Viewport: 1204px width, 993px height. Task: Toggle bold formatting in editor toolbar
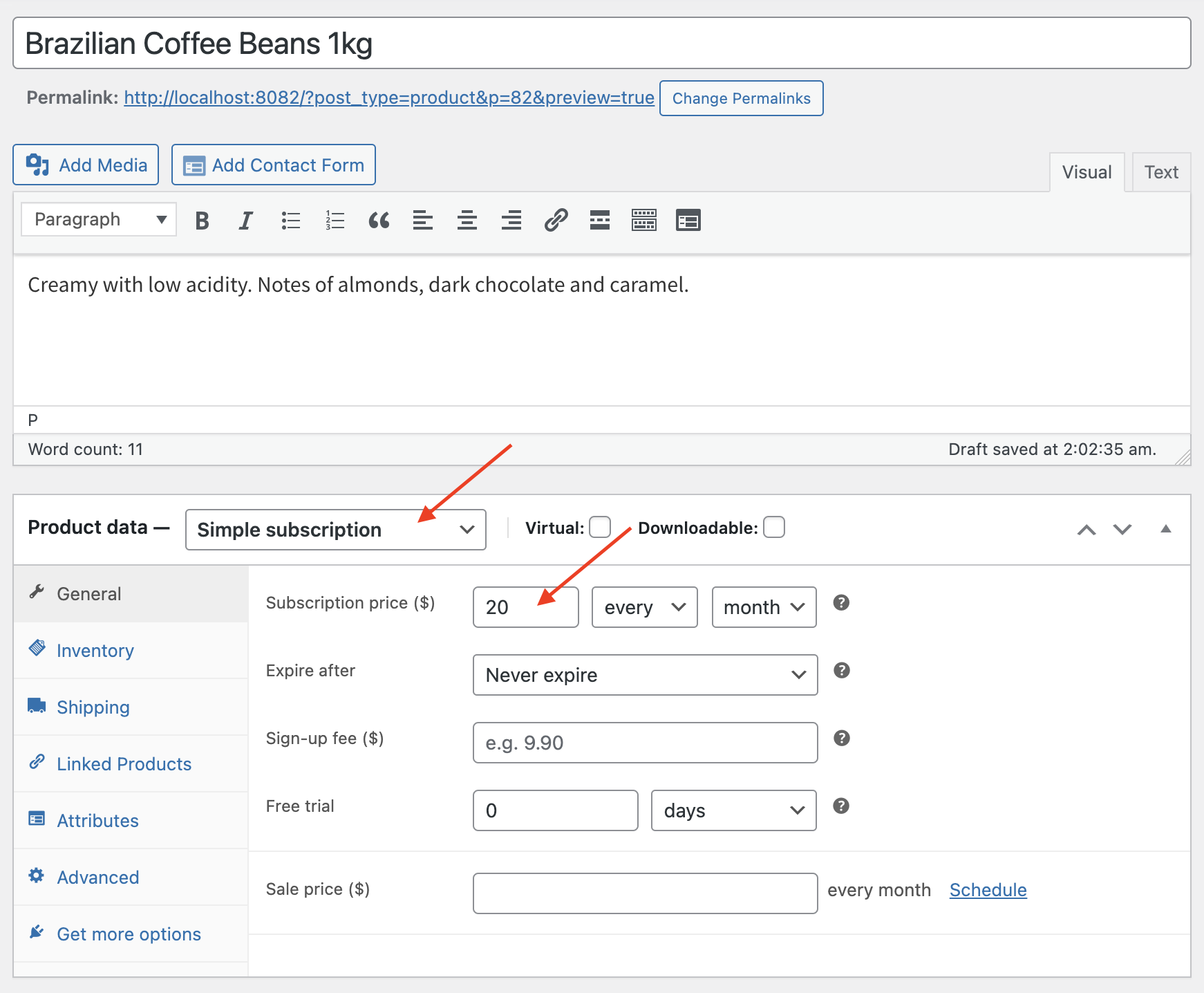[x=202, y=221]
